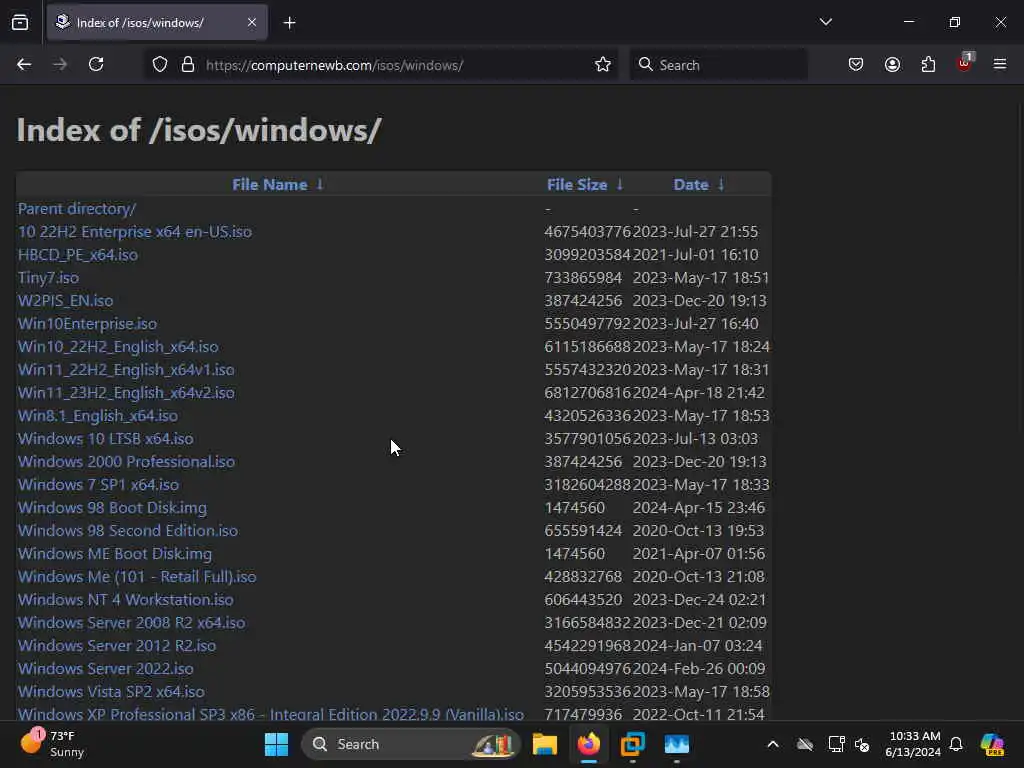The height and width of the screenshot is (768, 1024).
Task: Open tracking protection shield icon
Action: coord(160,65)
